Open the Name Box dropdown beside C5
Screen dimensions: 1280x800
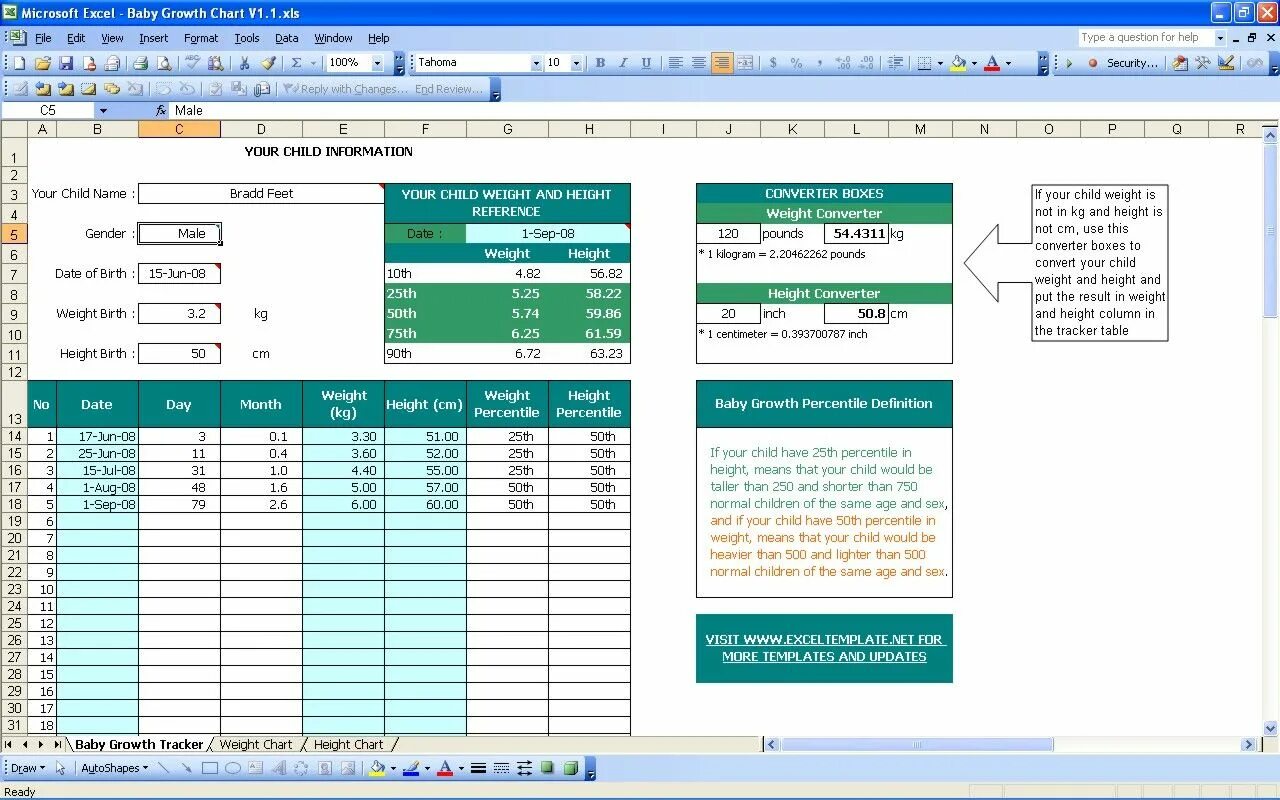pyautogui.click(x=102, y=111)
